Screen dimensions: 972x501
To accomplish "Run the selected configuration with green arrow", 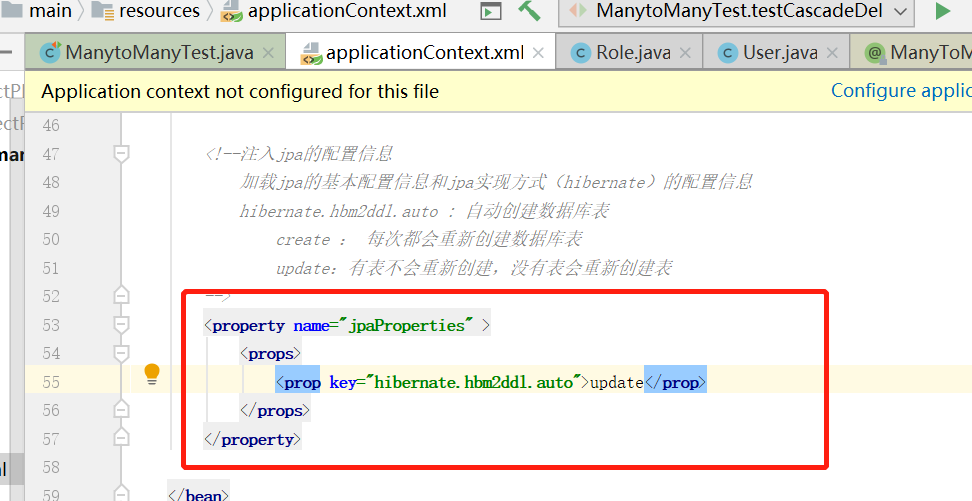I will 943,11.
